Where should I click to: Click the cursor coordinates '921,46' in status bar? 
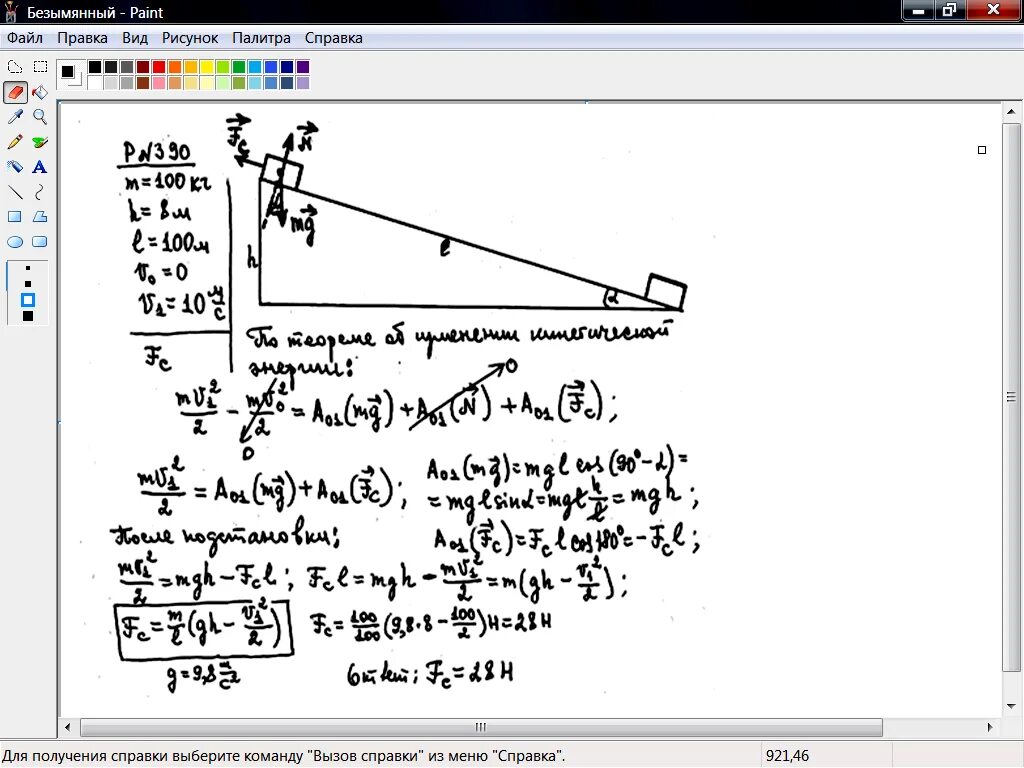pyautogui.click(x=787, y=756)
